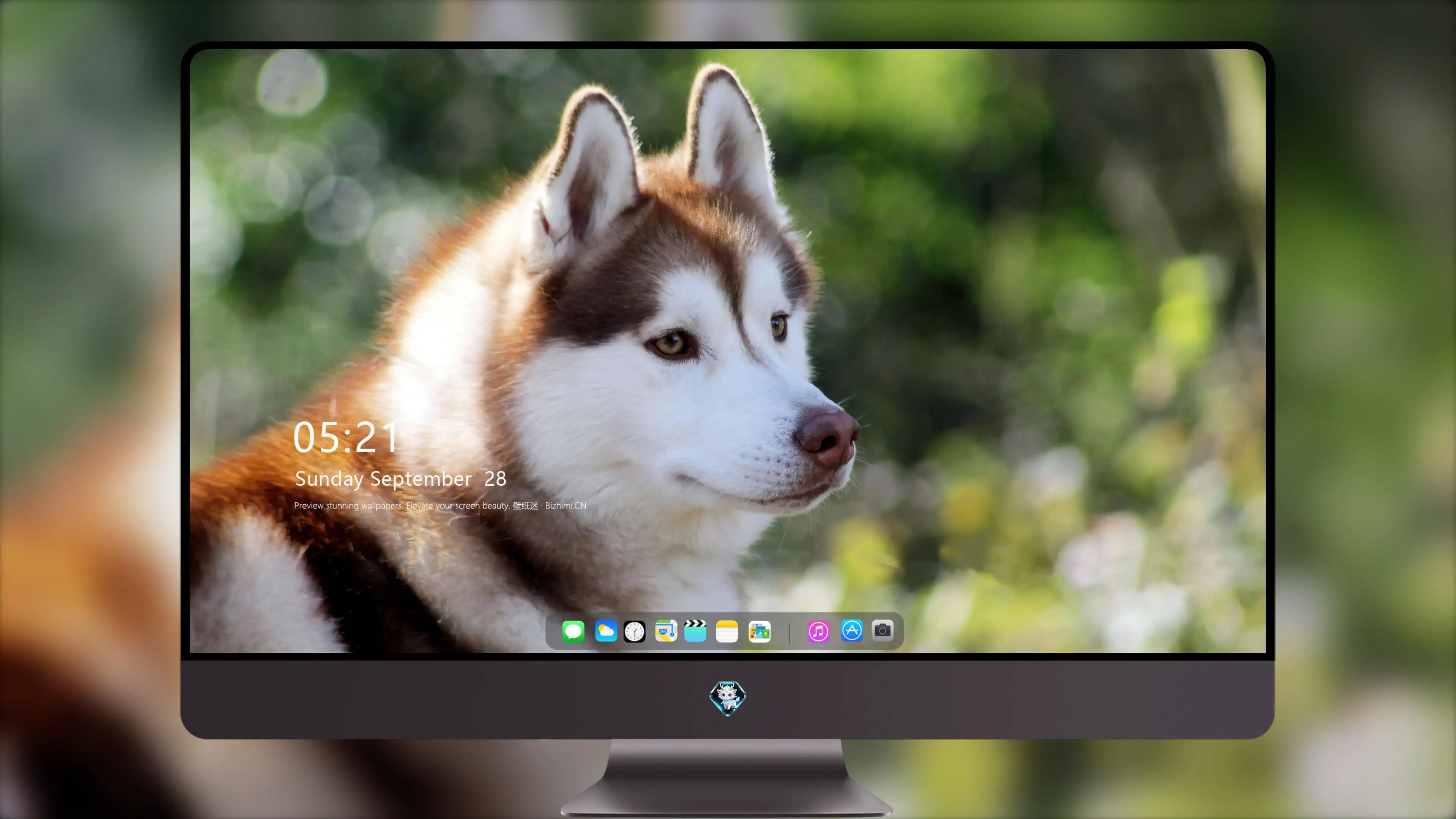Launch the Maps app from the dock
This screenshot has width=1456, height=819.
tap(666, 631)
